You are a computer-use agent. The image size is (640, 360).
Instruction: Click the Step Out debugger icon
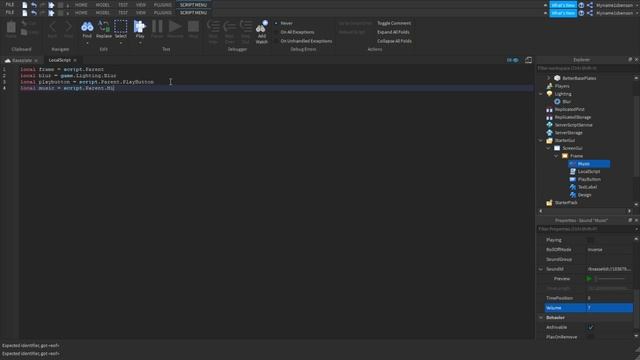pyautogui.click(x=246, y=27)
